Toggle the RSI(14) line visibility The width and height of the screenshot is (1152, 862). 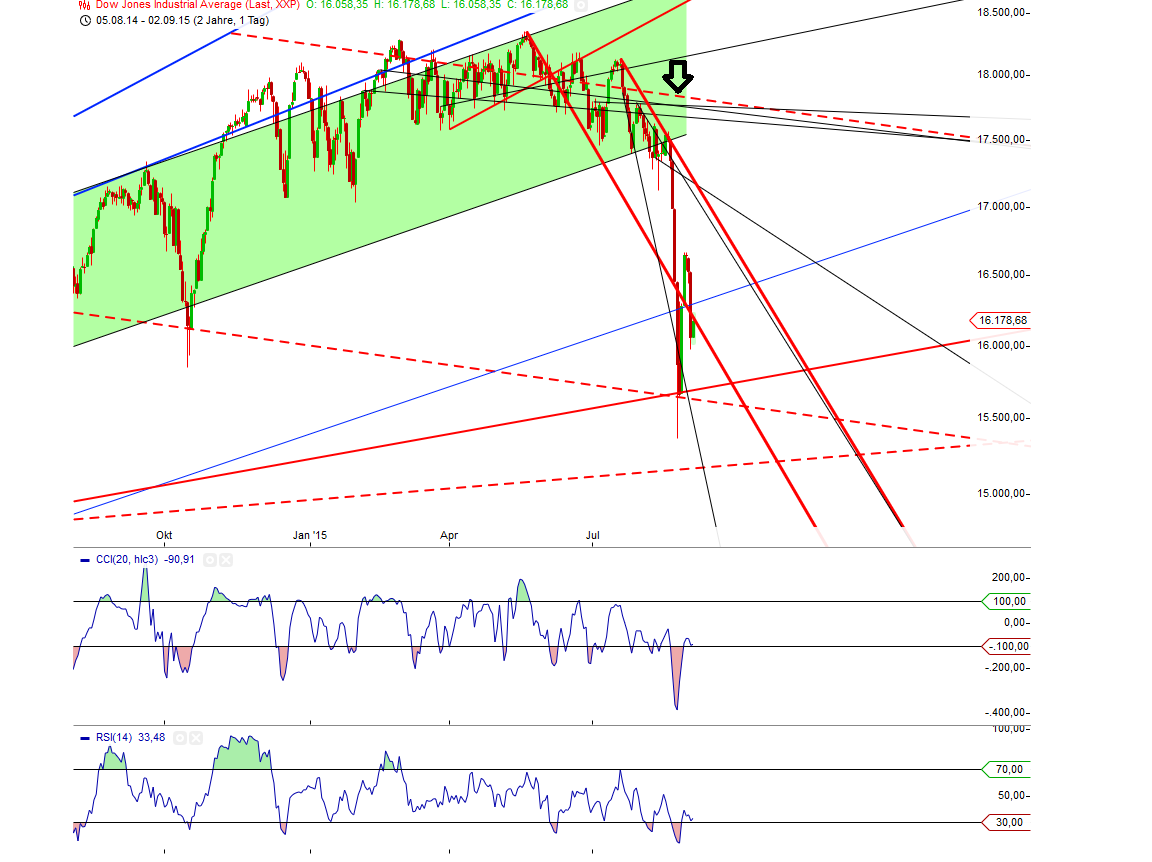(85, 737)
